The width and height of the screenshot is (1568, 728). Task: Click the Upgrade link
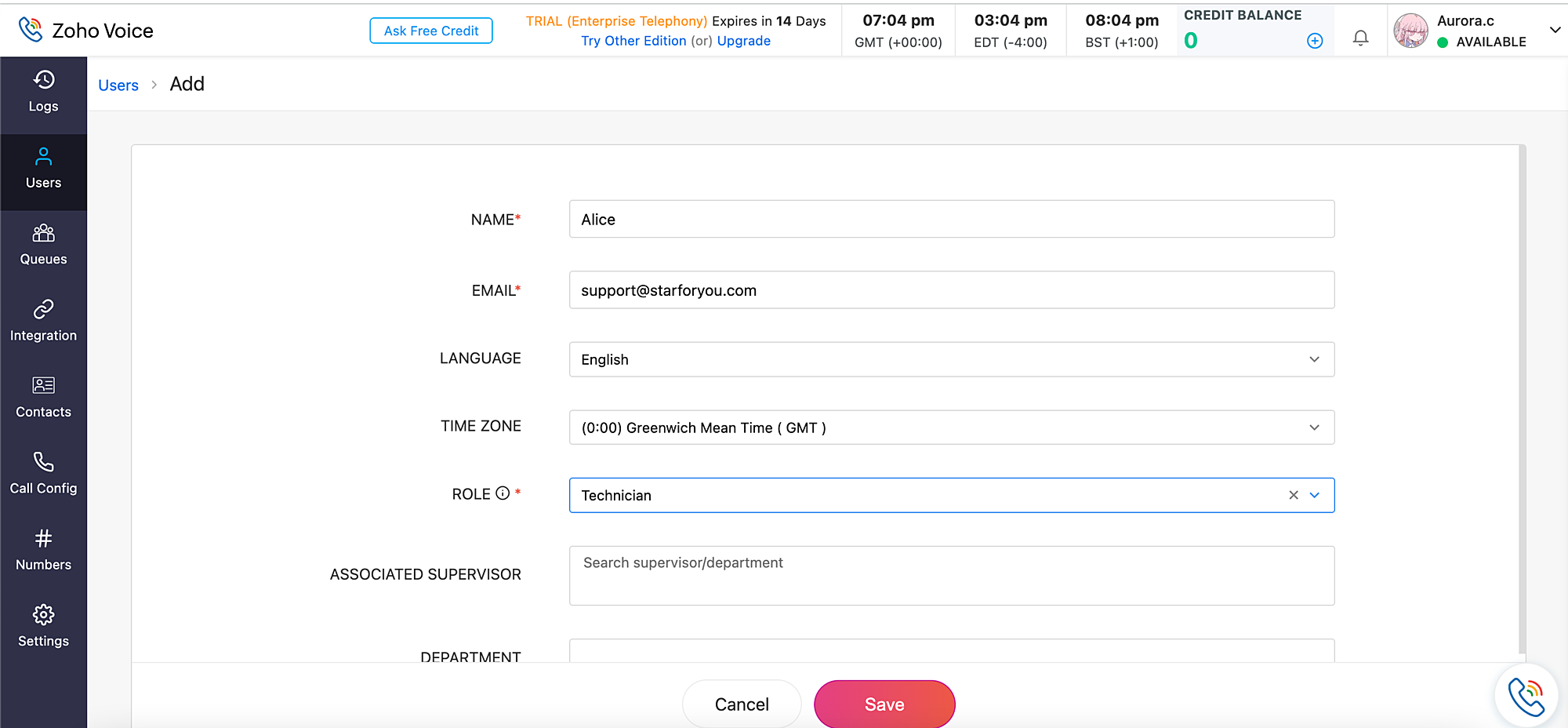coord(744,41)
